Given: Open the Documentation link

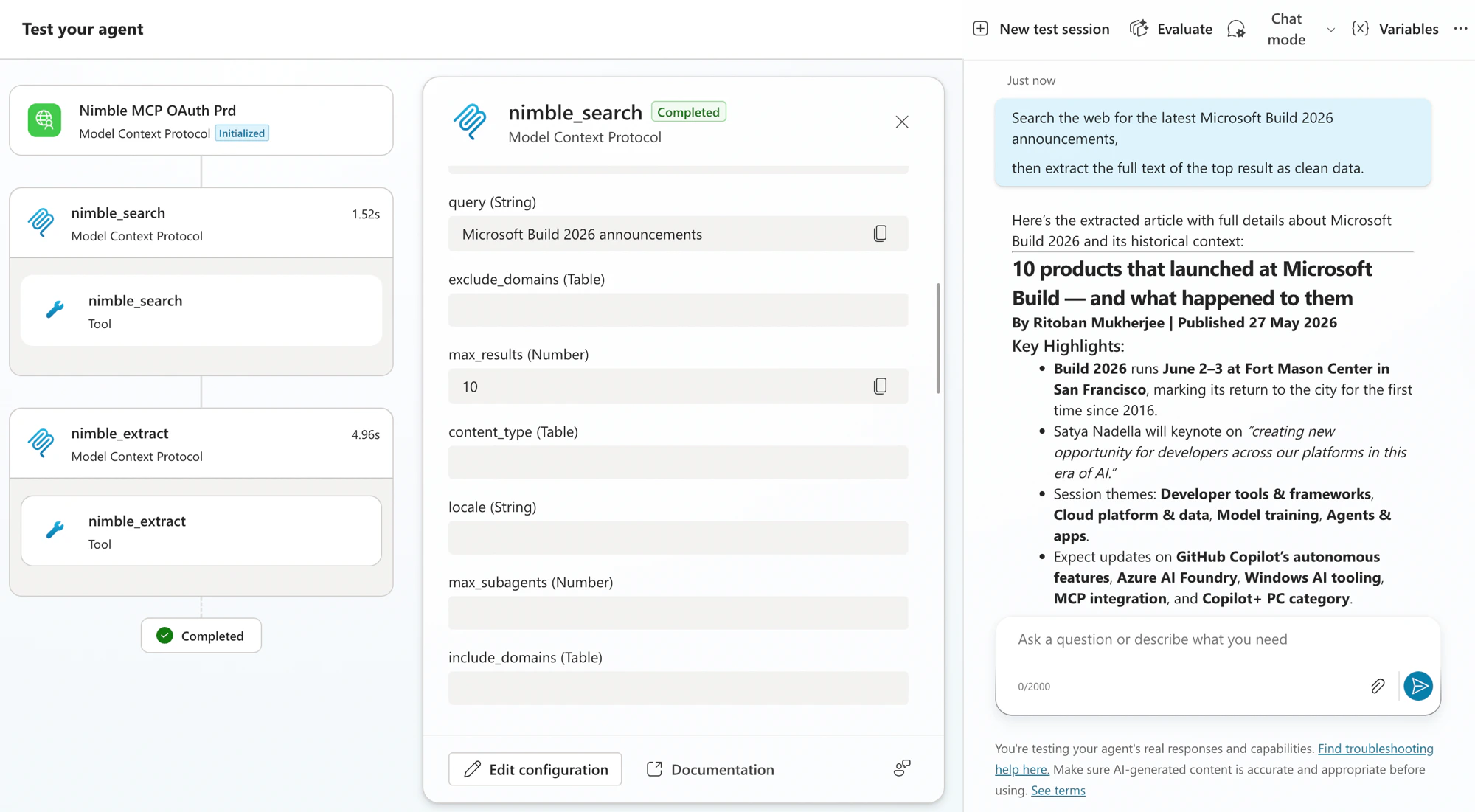Looking at the screenshot, I should click(710, 769).
